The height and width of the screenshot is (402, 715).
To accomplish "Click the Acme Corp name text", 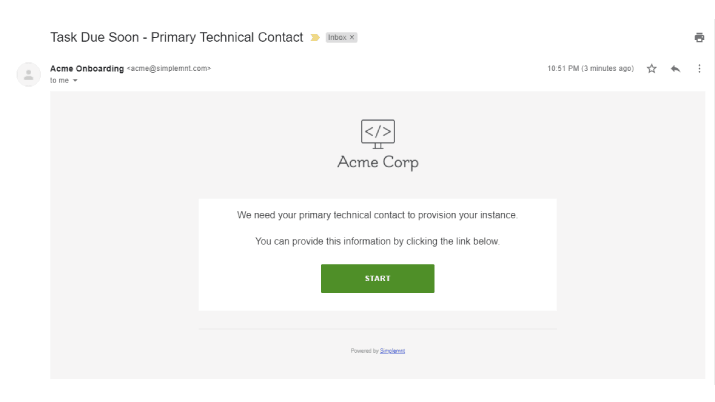I will 378,163.
